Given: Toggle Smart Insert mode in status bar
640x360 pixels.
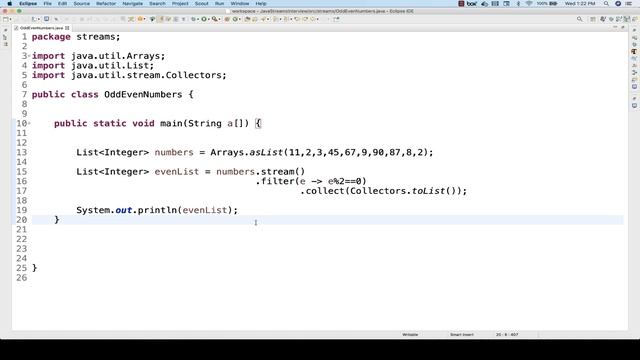Looking at the screenshot, I should (x=462, y=334).
